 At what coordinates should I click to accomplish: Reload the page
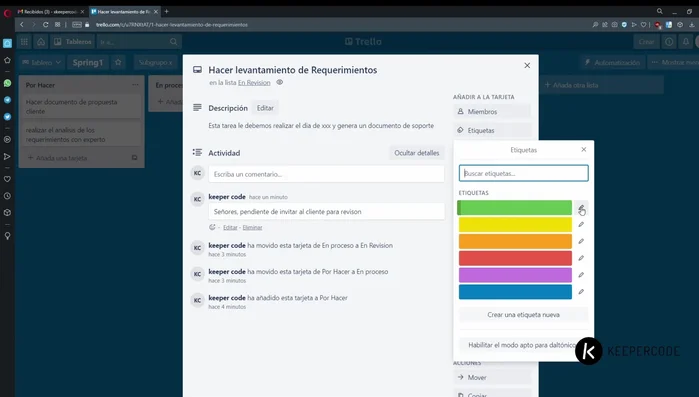click(x=45, y=25)
